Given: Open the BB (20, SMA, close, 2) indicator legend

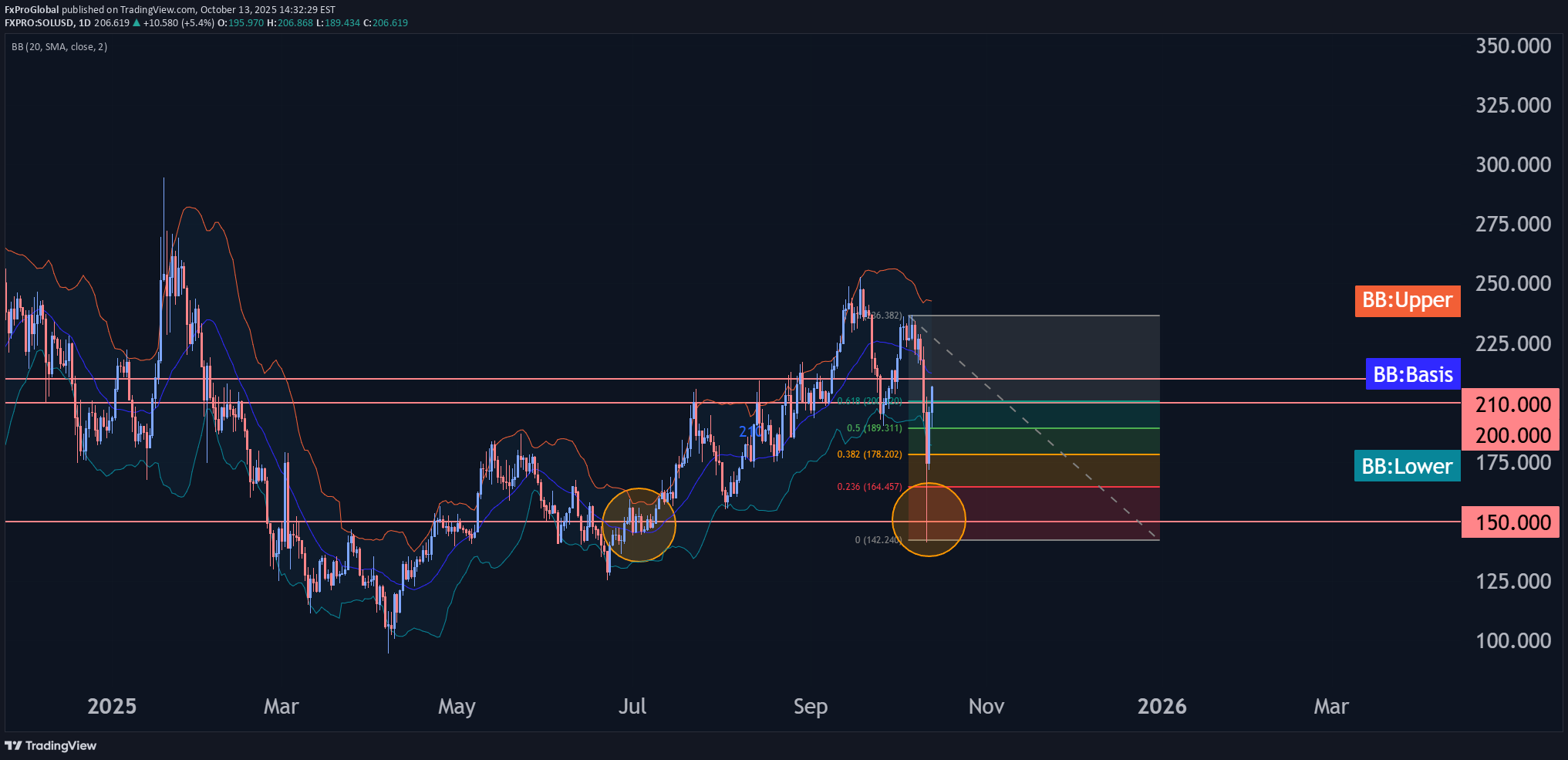Looking at the screenshot, I should coord(59,47).
